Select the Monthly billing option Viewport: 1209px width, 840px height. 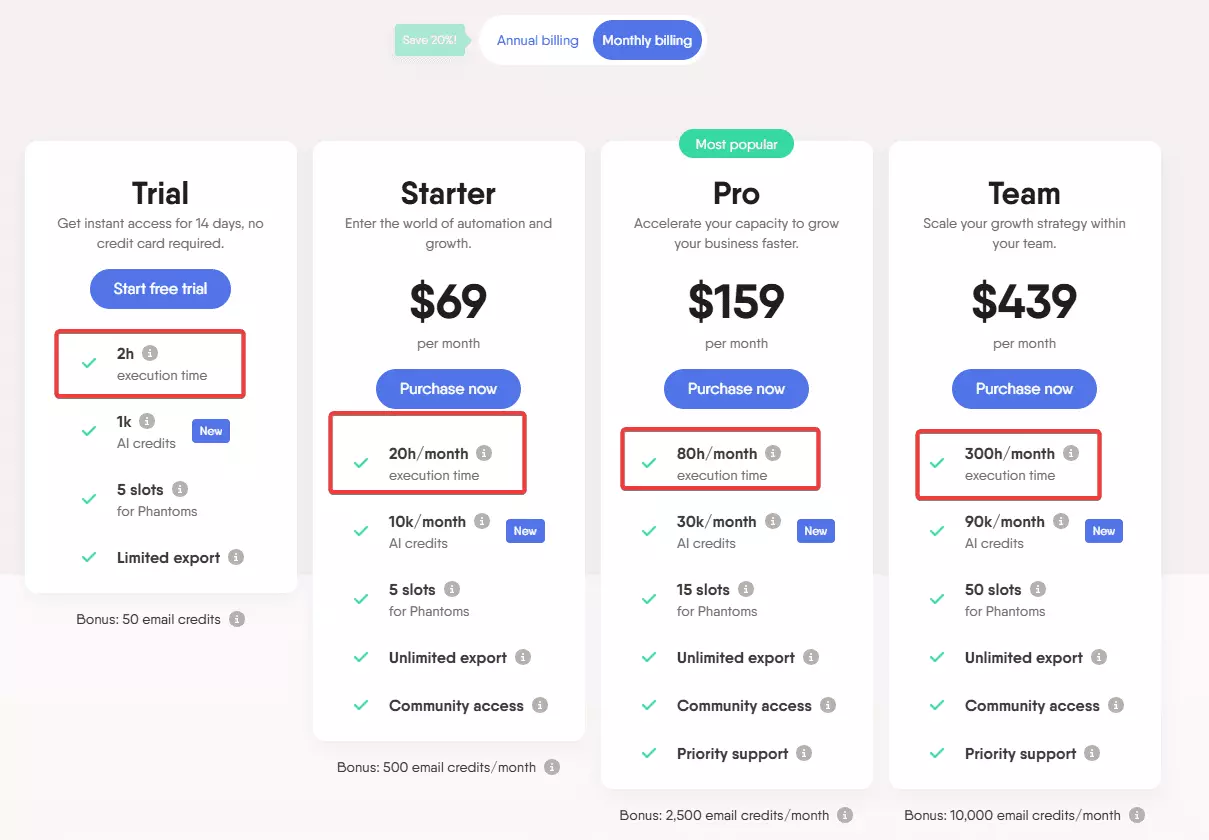tap(647, 40)
